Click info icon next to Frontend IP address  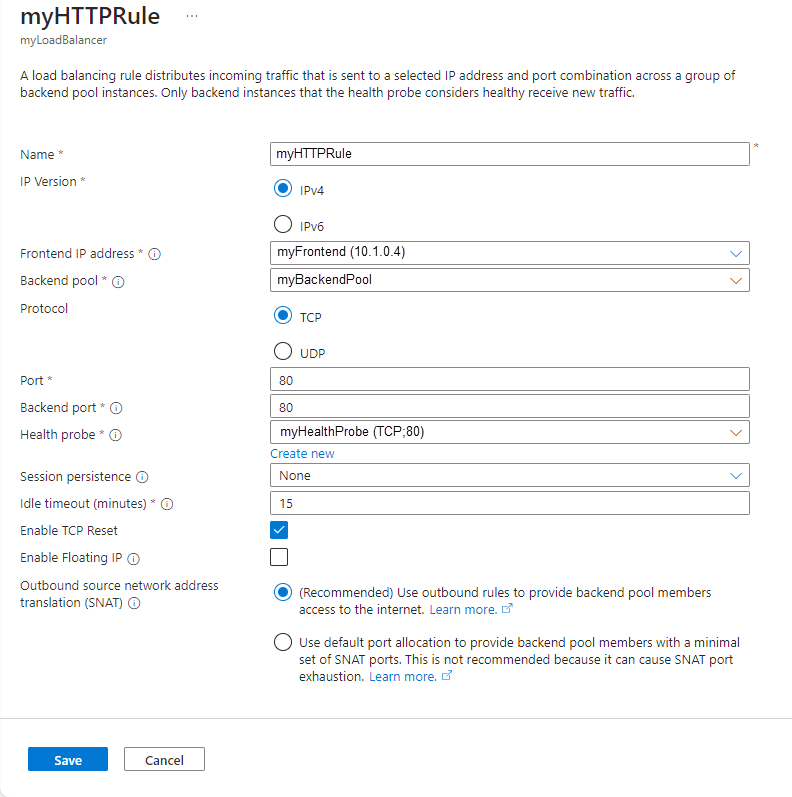154,255
